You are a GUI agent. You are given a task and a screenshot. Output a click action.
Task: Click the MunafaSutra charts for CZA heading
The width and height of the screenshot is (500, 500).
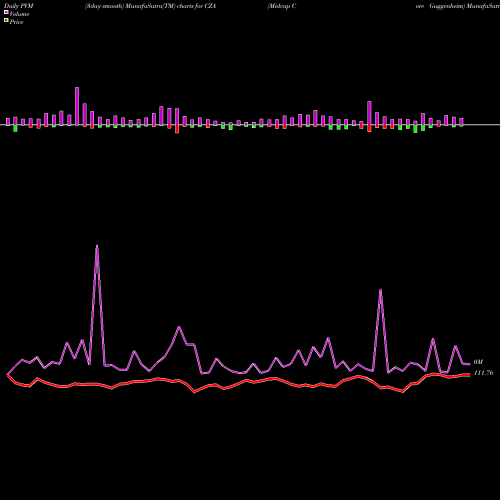(150, 6)
